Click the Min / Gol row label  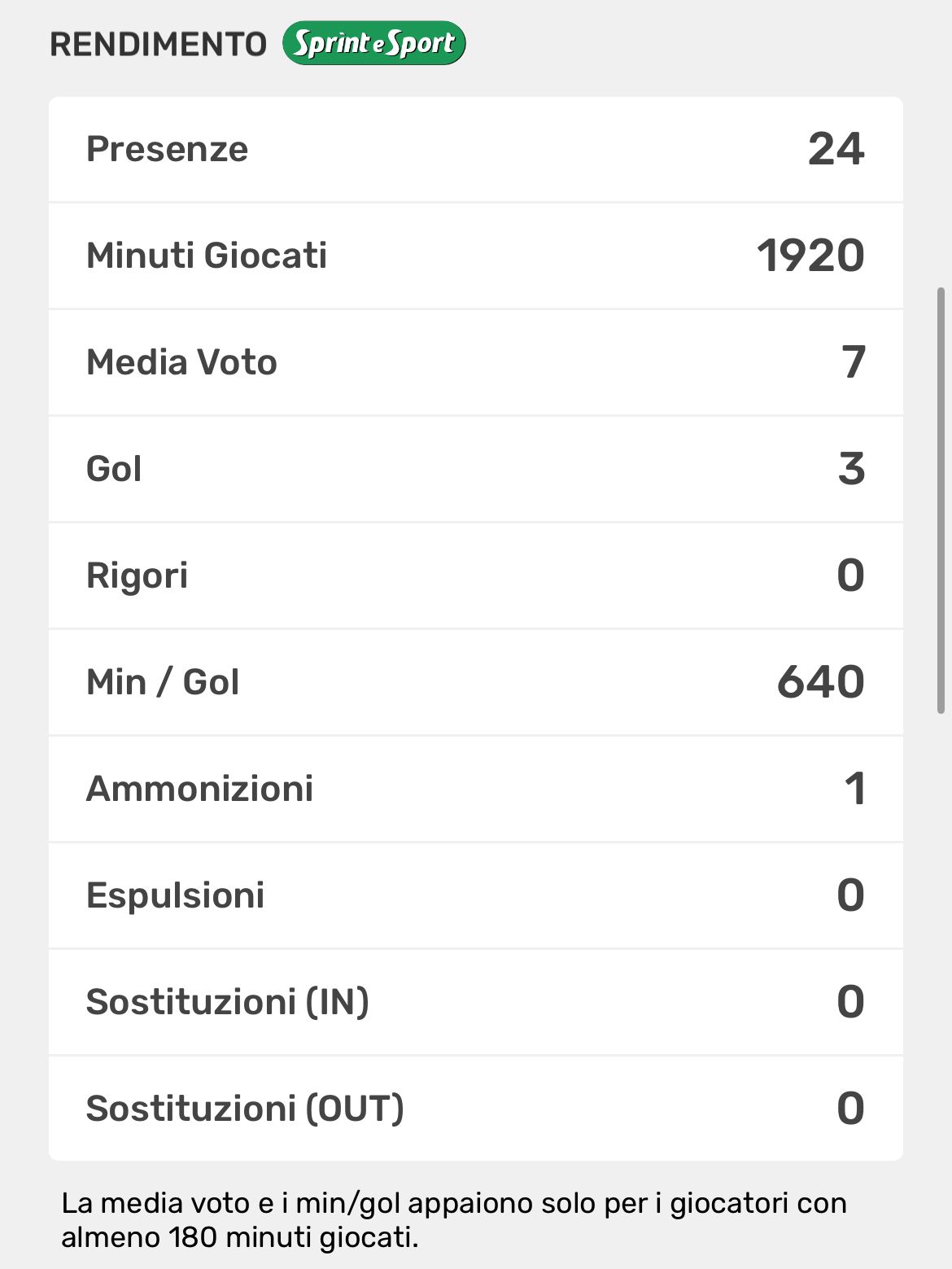(x=163, y=682)
